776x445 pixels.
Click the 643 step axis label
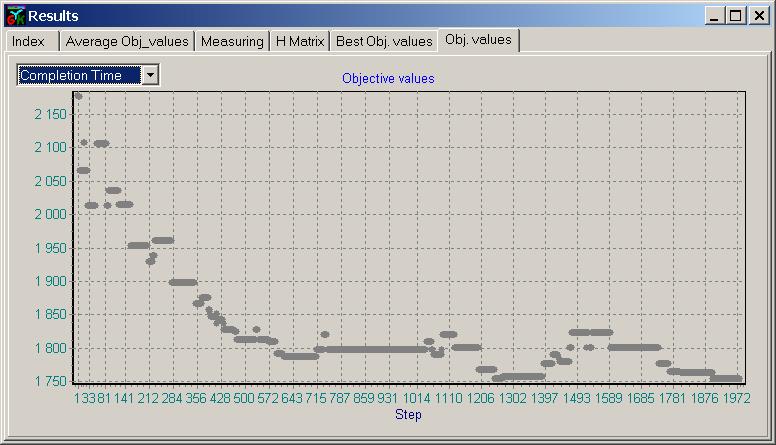point(291,398)
